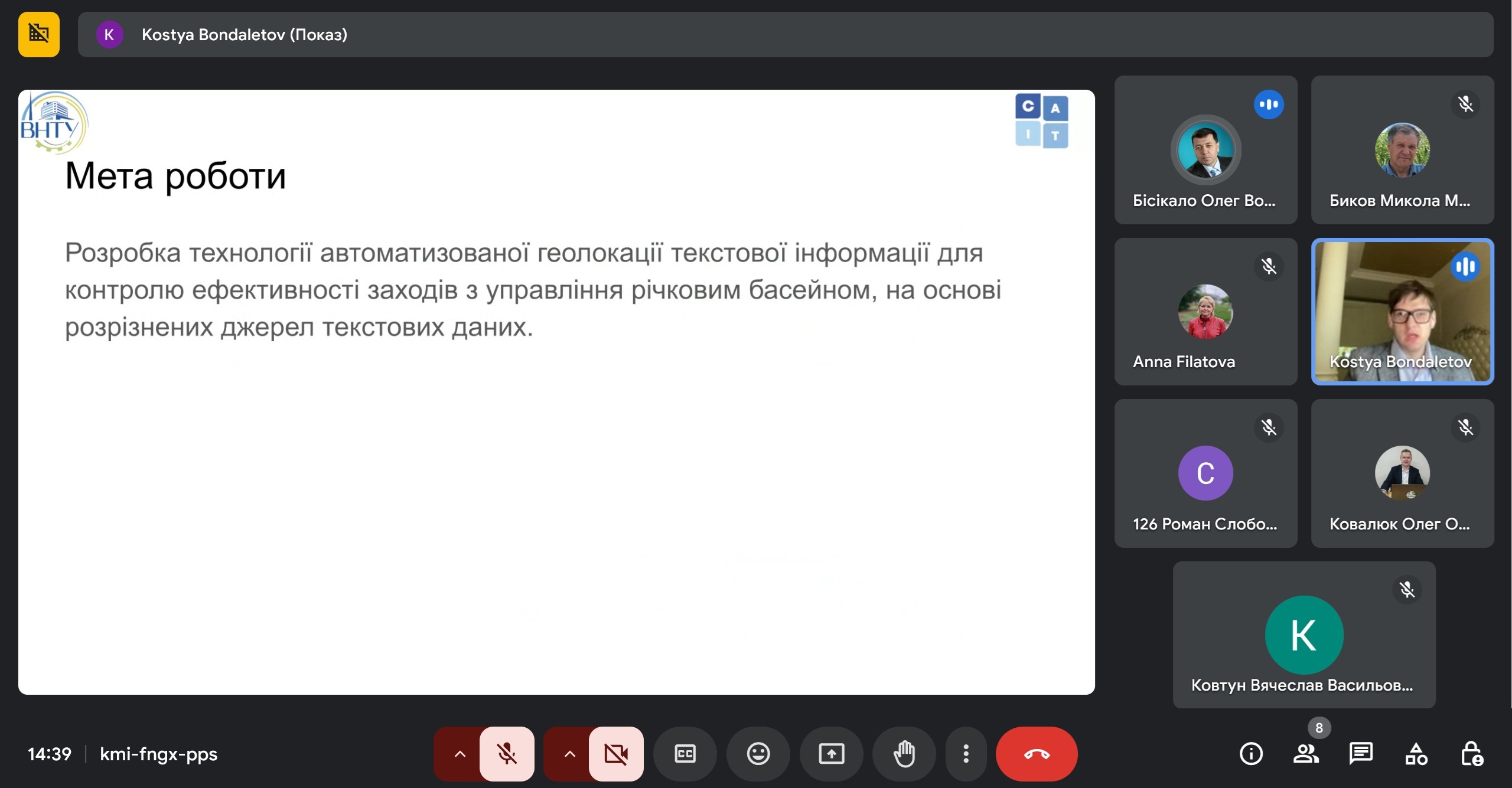Leave the call with the red hang-up button
Viewport: 1512px width, 788px height.
pos(1037,754)
